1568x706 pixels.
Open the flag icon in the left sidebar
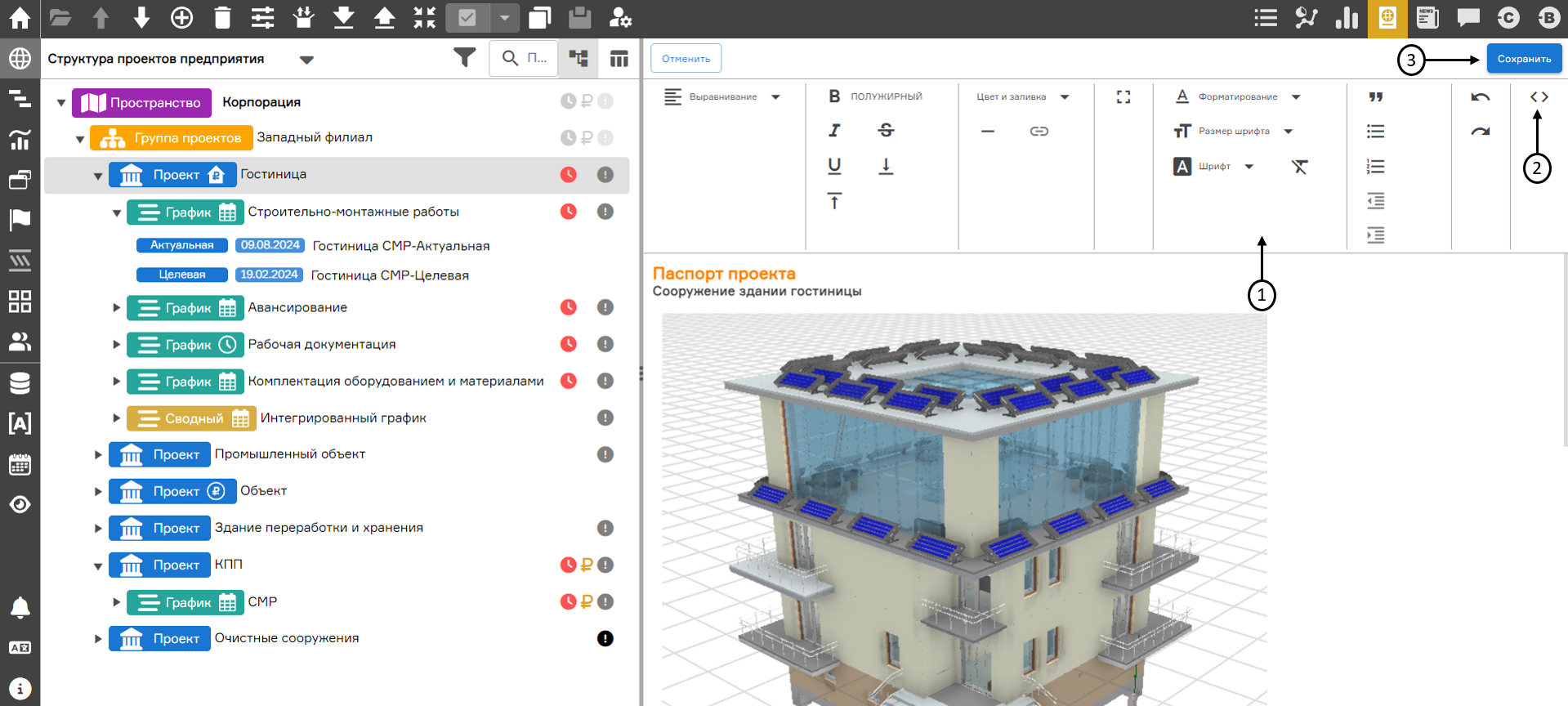coord(20,219)
